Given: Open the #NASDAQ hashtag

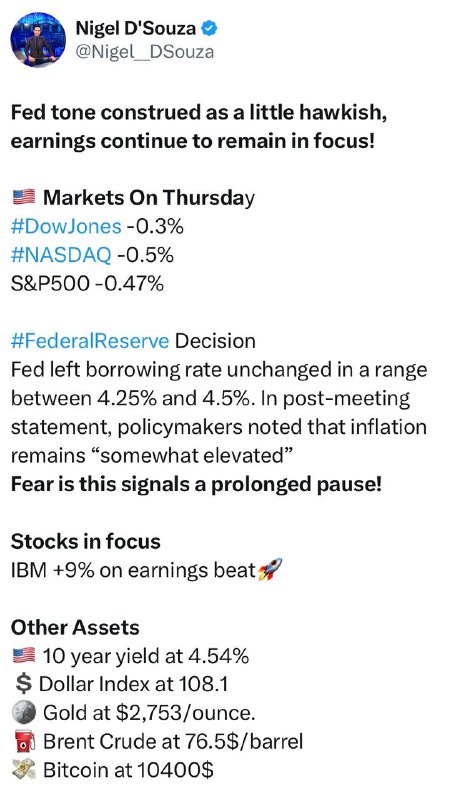Looking at the screenshot, I should click(x=61, y=255).
